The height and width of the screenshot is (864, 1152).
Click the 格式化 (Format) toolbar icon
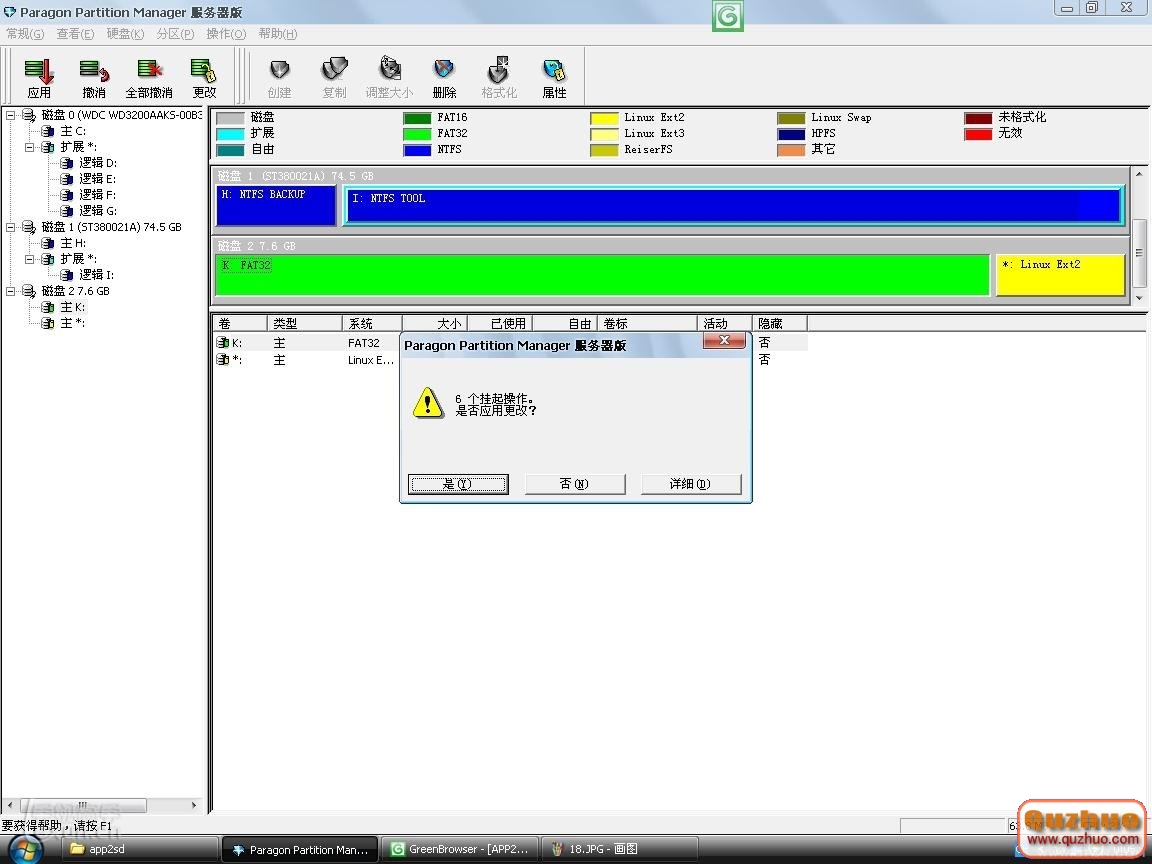[499, 77]
